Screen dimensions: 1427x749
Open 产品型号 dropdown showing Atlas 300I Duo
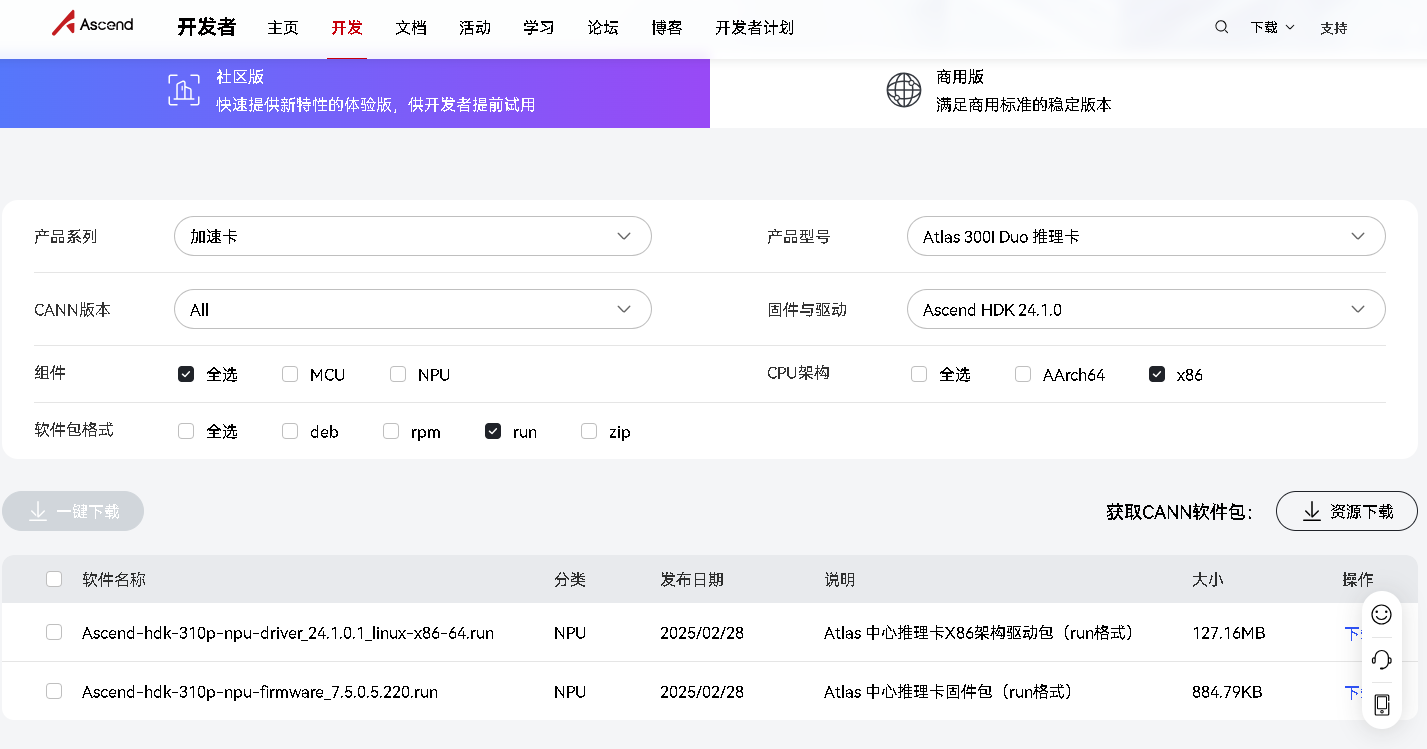coord(1146,236)
